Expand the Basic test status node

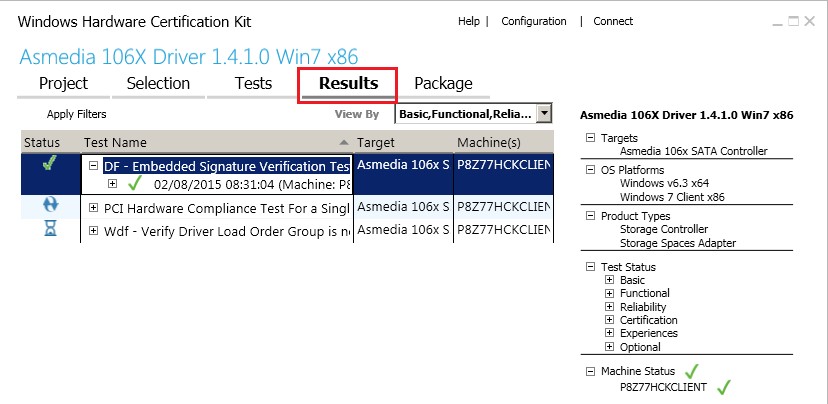(609, 280)
